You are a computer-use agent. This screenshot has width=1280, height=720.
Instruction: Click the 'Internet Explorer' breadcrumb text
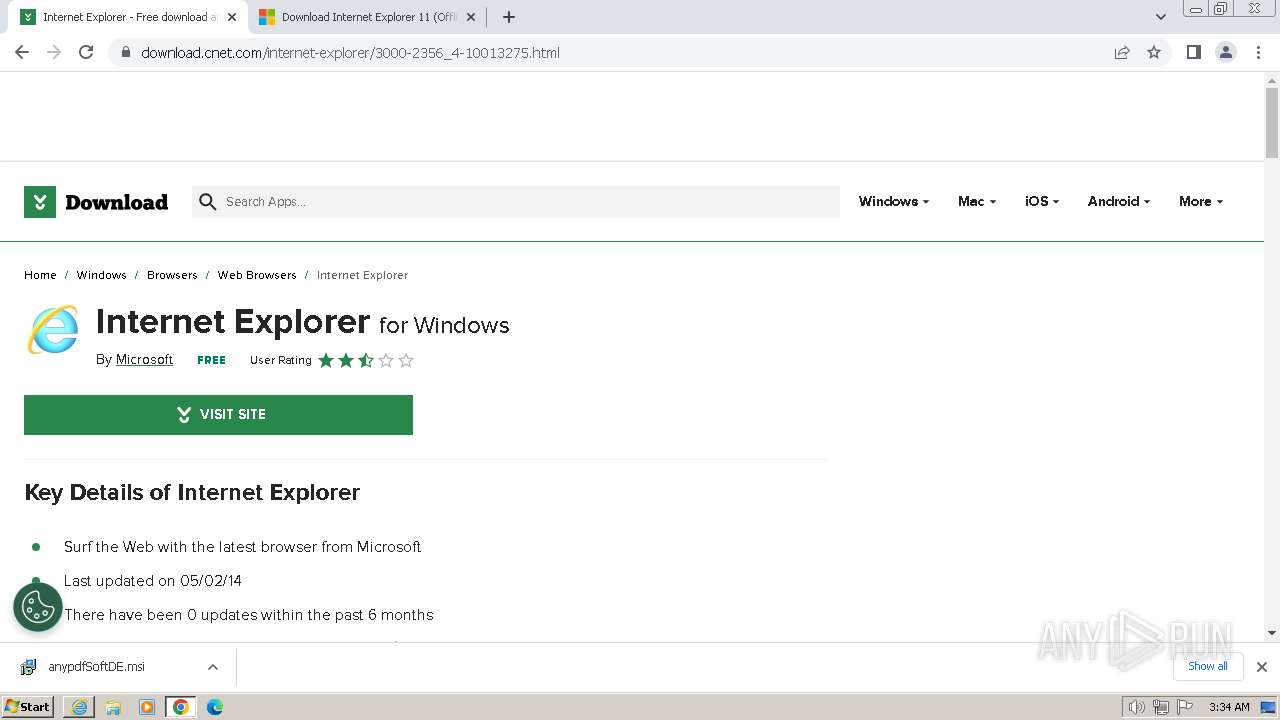pyautogui.click(x=362, y=275)
